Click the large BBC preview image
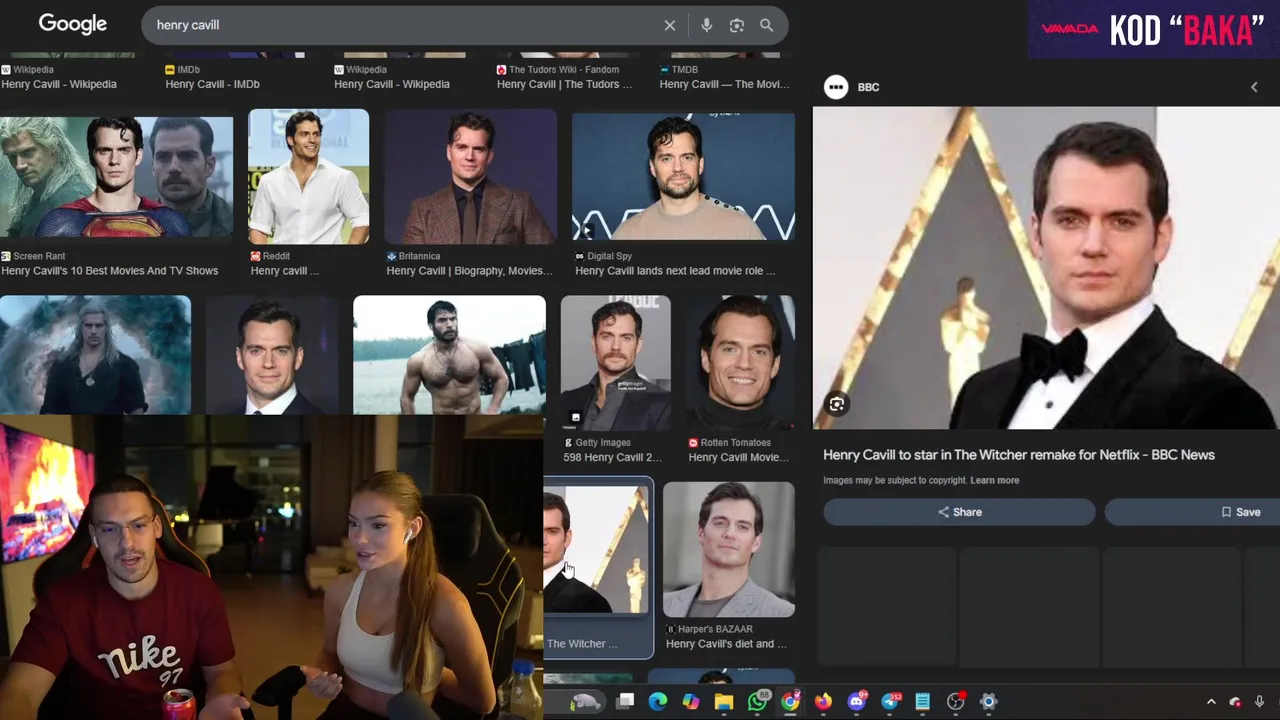The image size is (1280, 720). click(1046, 268)
